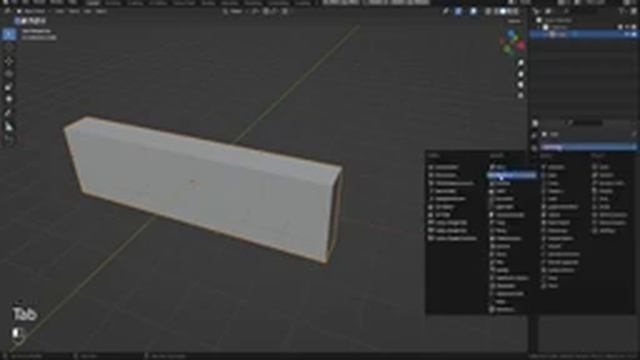Image resolution: width=640 pixels, height=360 pixels.
Task: Choose the Wireframe modifier entry
Action: point(504,310)
